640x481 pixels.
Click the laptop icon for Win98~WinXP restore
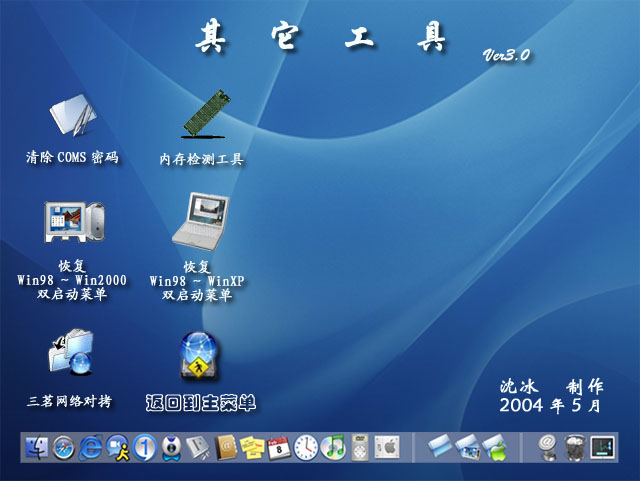[201, 220]
